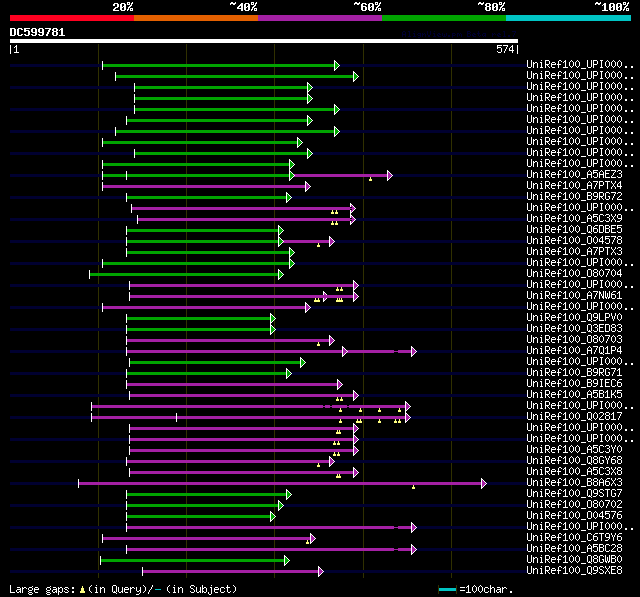This screenshot has height=597, width=640.
Task: Click the arrowhead ending the UniRef100_A7Q1P4 alignment
Action: click(414, 351)
